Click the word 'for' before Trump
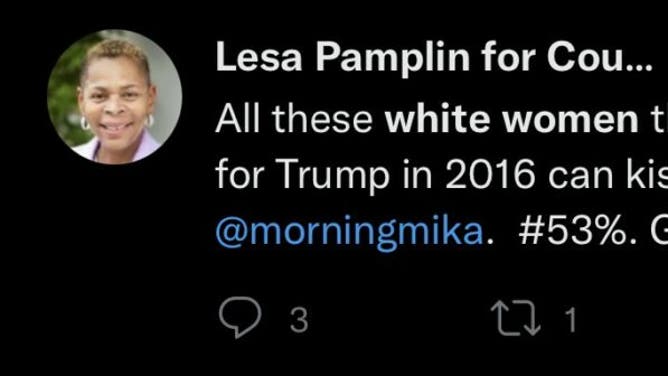The image size is (668, 376). pyautogui.click(x=240, y=175)
